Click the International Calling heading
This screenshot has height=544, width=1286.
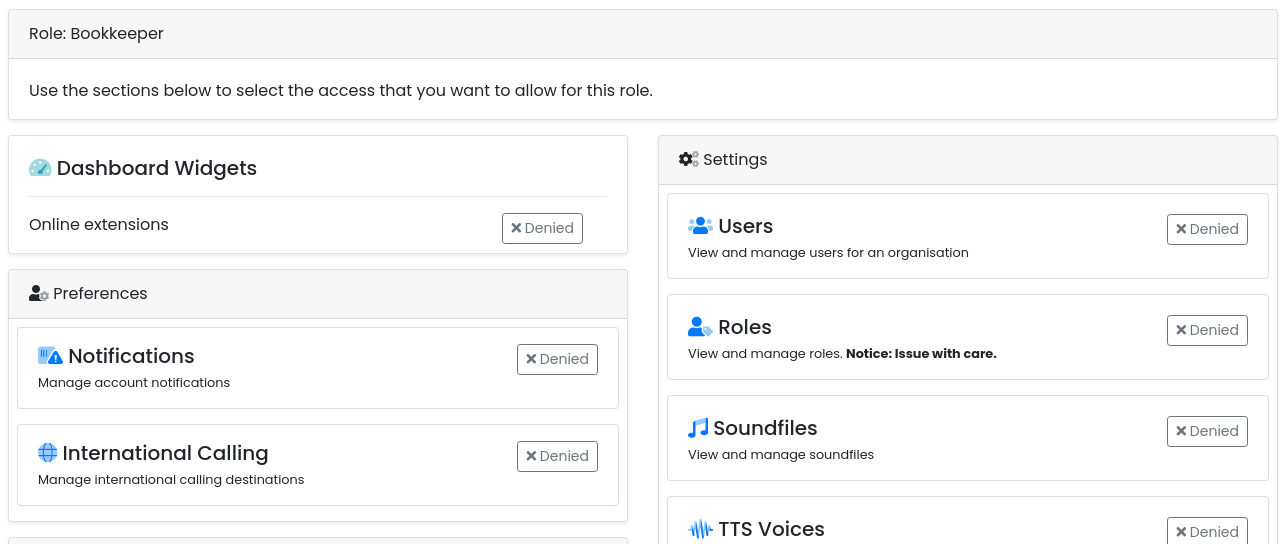tap(165, 453)
